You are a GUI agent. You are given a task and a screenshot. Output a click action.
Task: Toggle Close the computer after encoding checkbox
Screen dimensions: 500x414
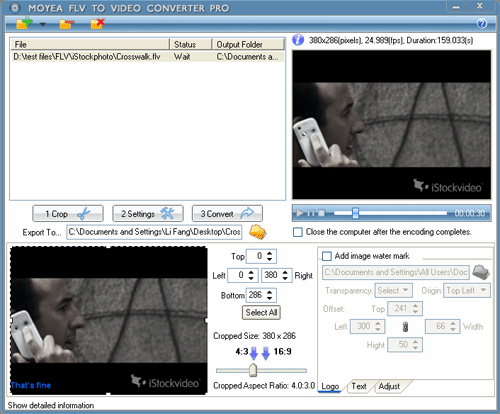pyautogui.click(x=298, y=232)
